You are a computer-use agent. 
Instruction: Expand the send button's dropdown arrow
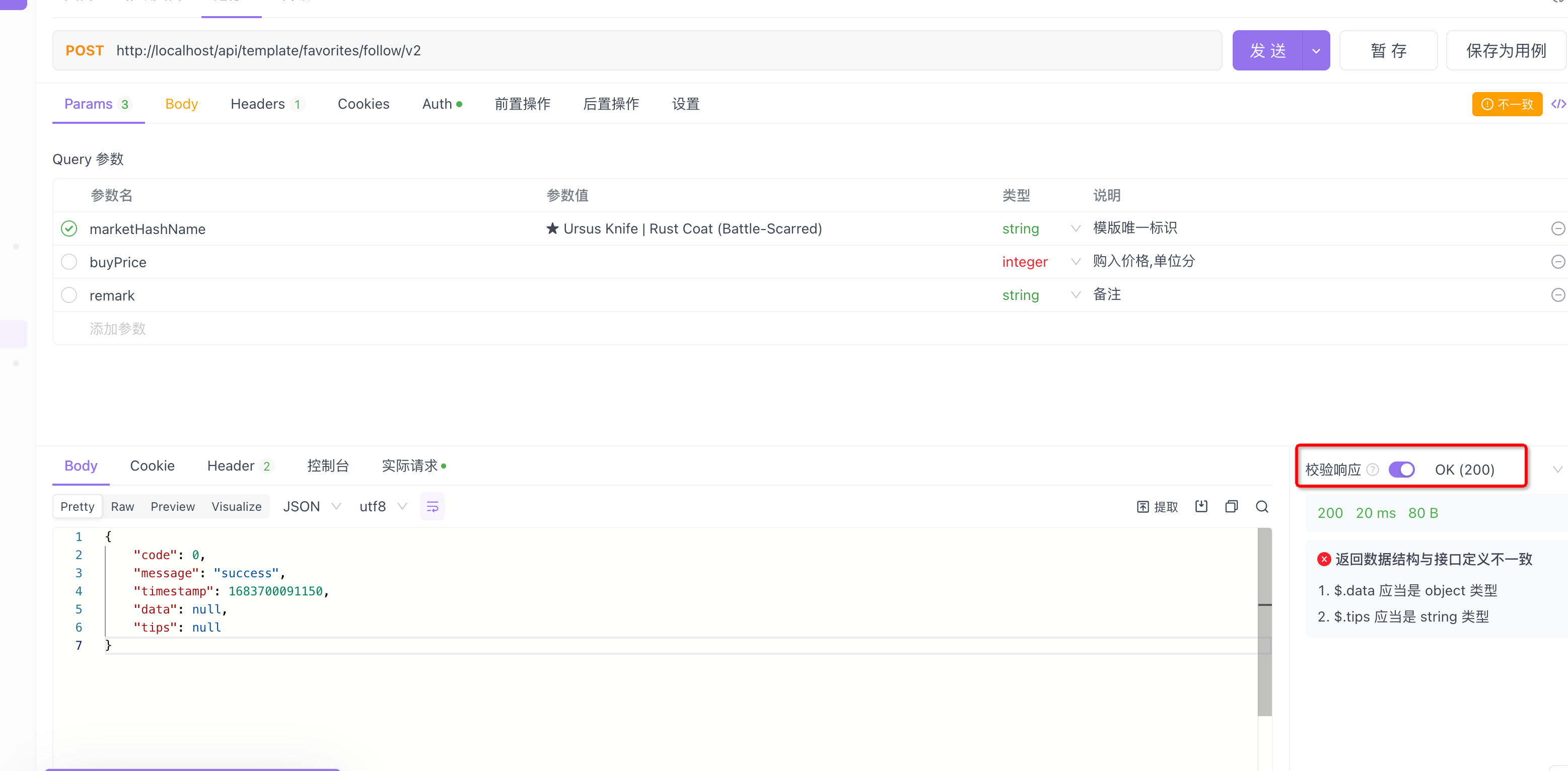pyautogui.click(x=1316, y=50)
